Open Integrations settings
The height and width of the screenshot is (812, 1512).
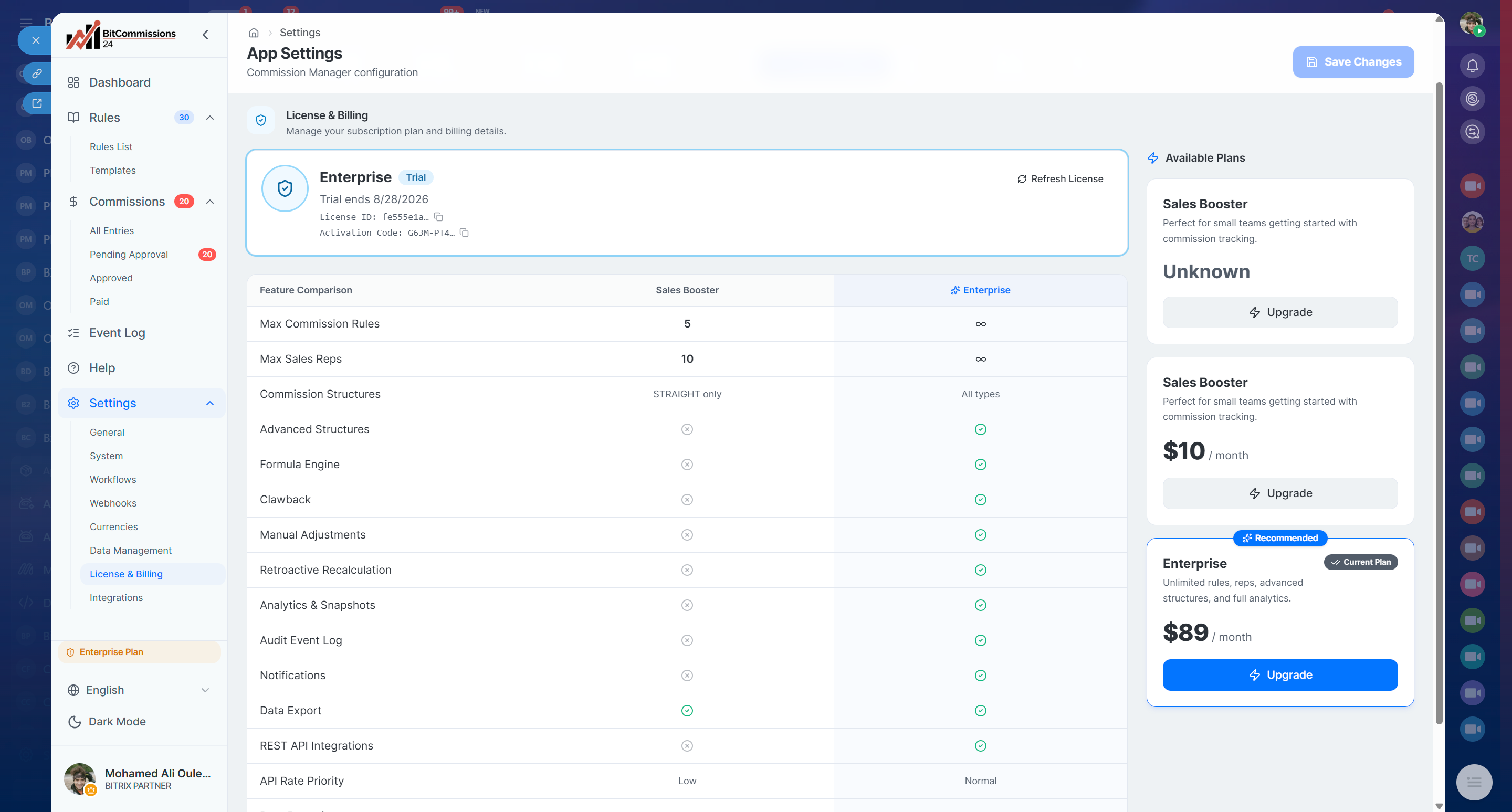116,597
